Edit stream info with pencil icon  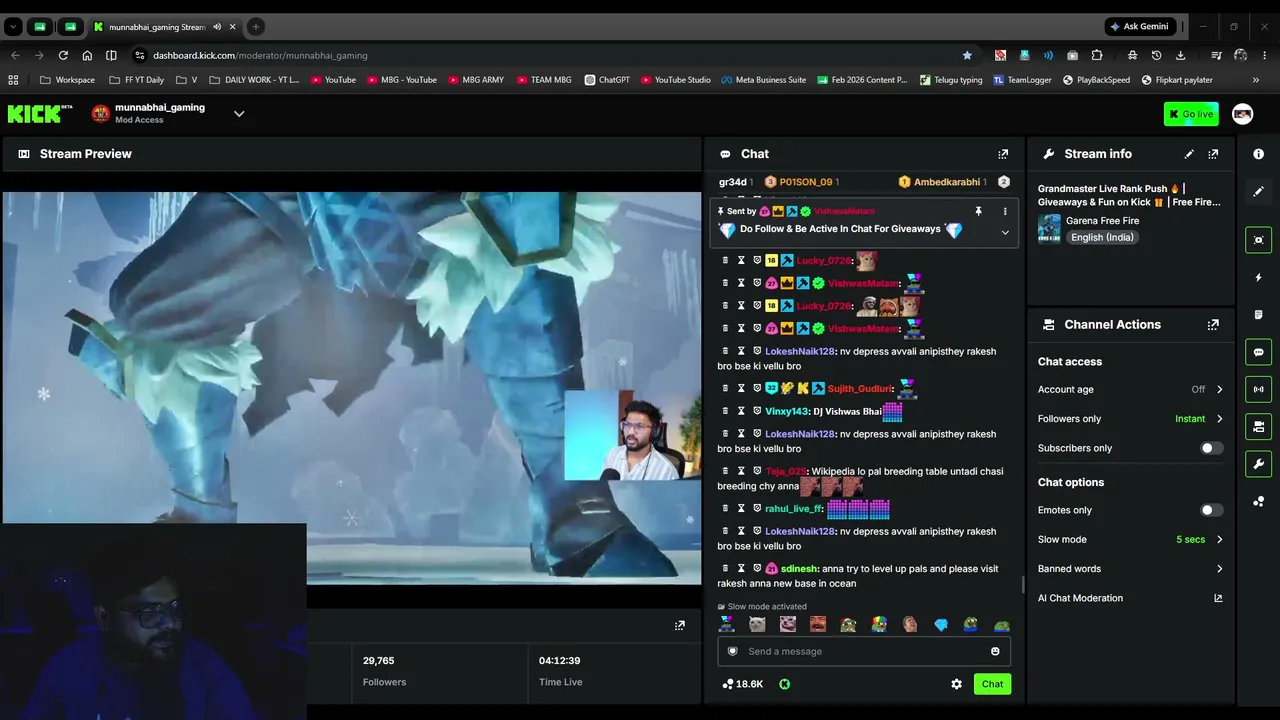click(x=1189, y=154)
